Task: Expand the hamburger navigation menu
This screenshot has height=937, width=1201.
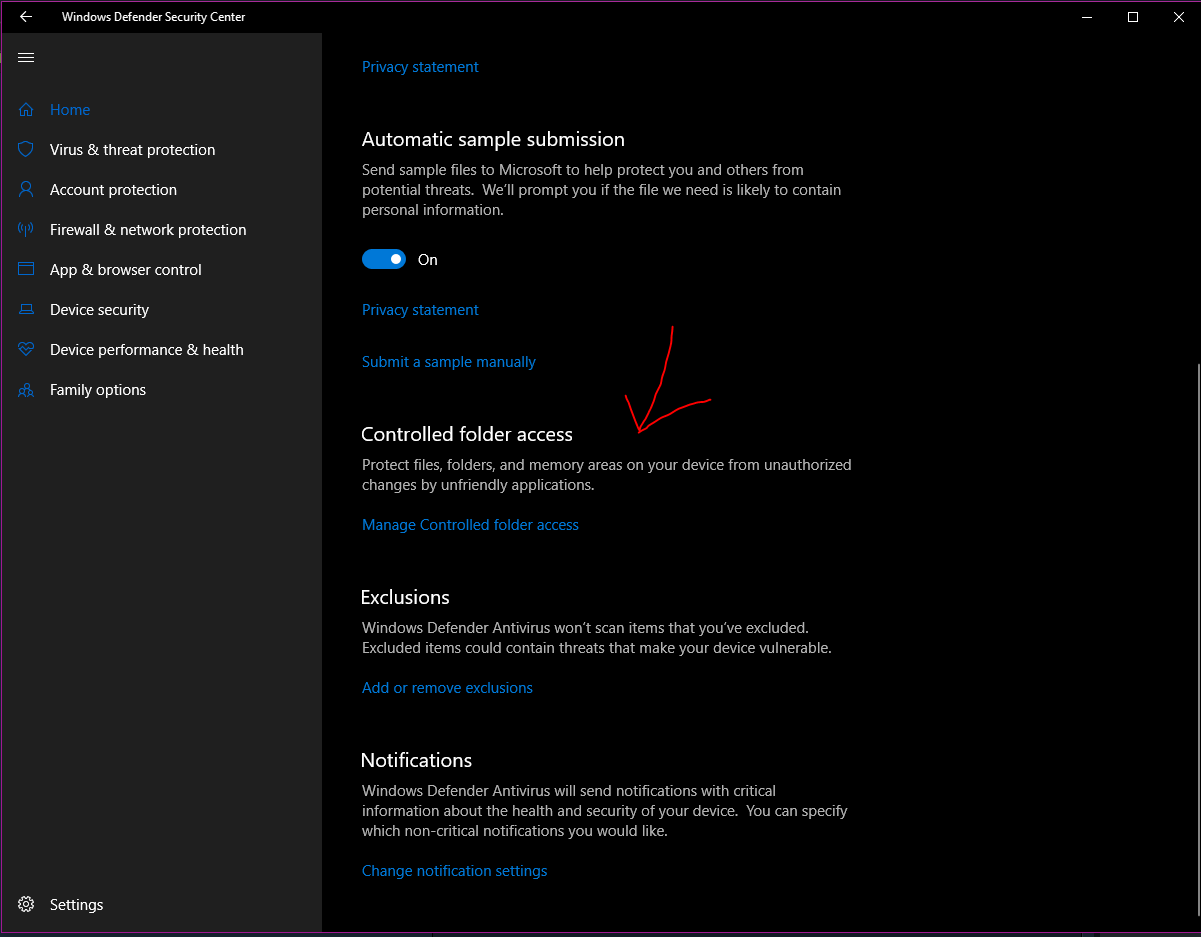Action: tap(26, 58)
